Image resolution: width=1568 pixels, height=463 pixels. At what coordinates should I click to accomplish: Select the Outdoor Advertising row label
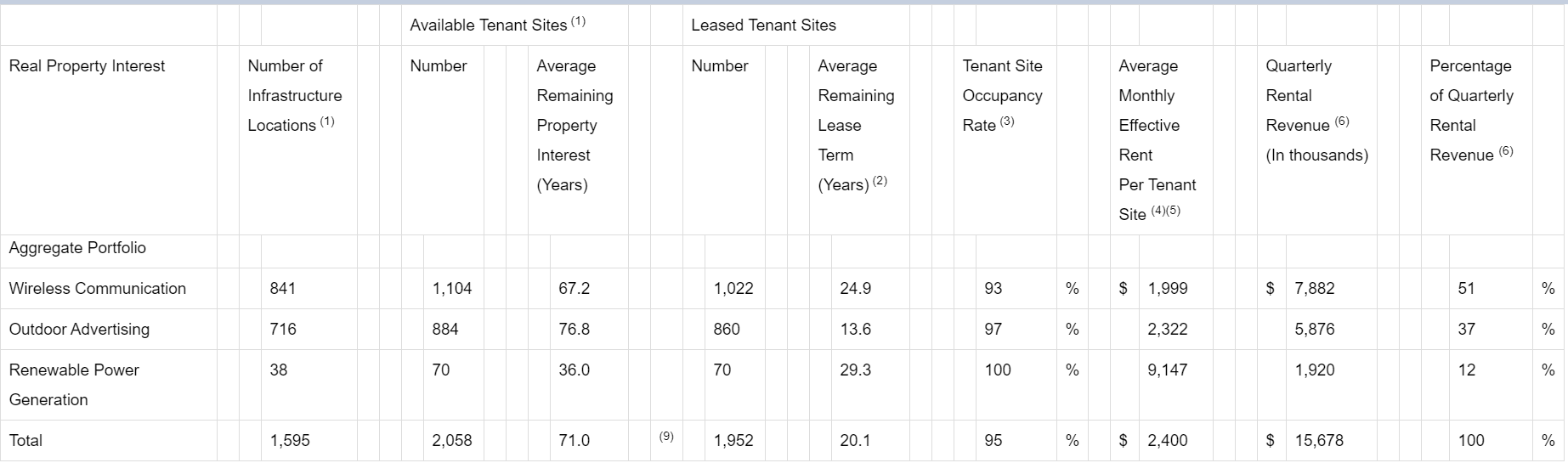point(79,330)
